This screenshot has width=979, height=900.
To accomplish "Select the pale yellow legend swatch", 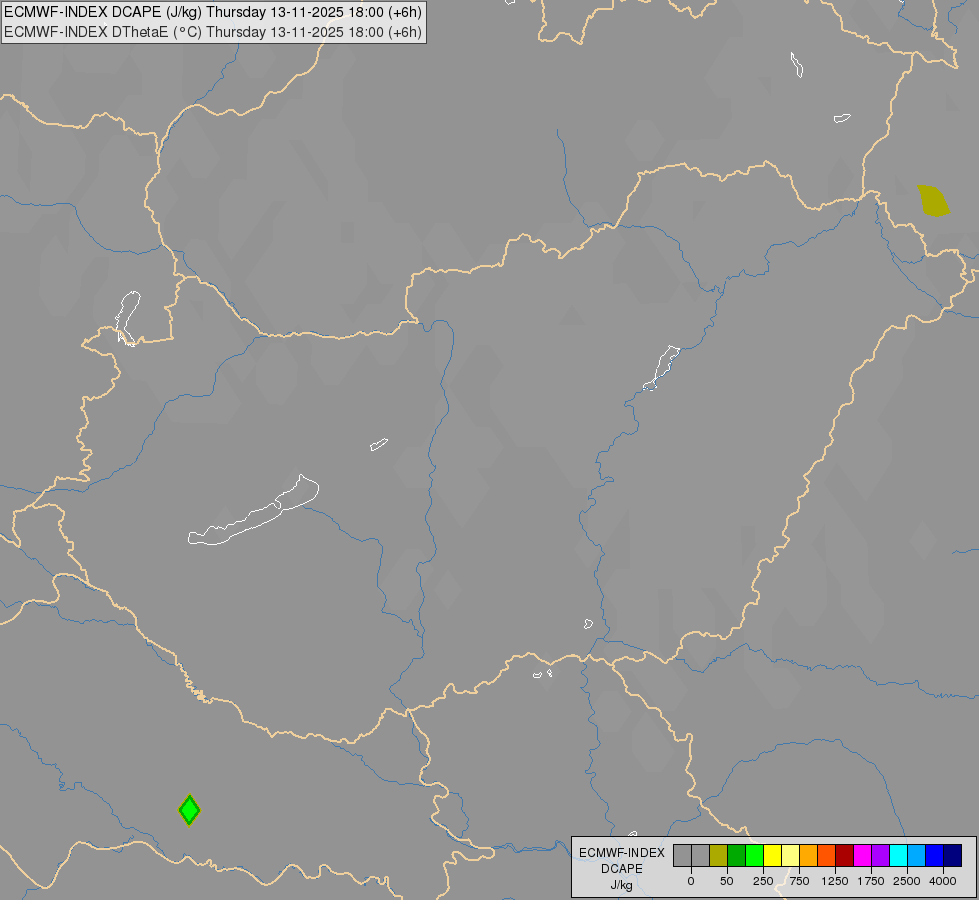I will (790, 856).
